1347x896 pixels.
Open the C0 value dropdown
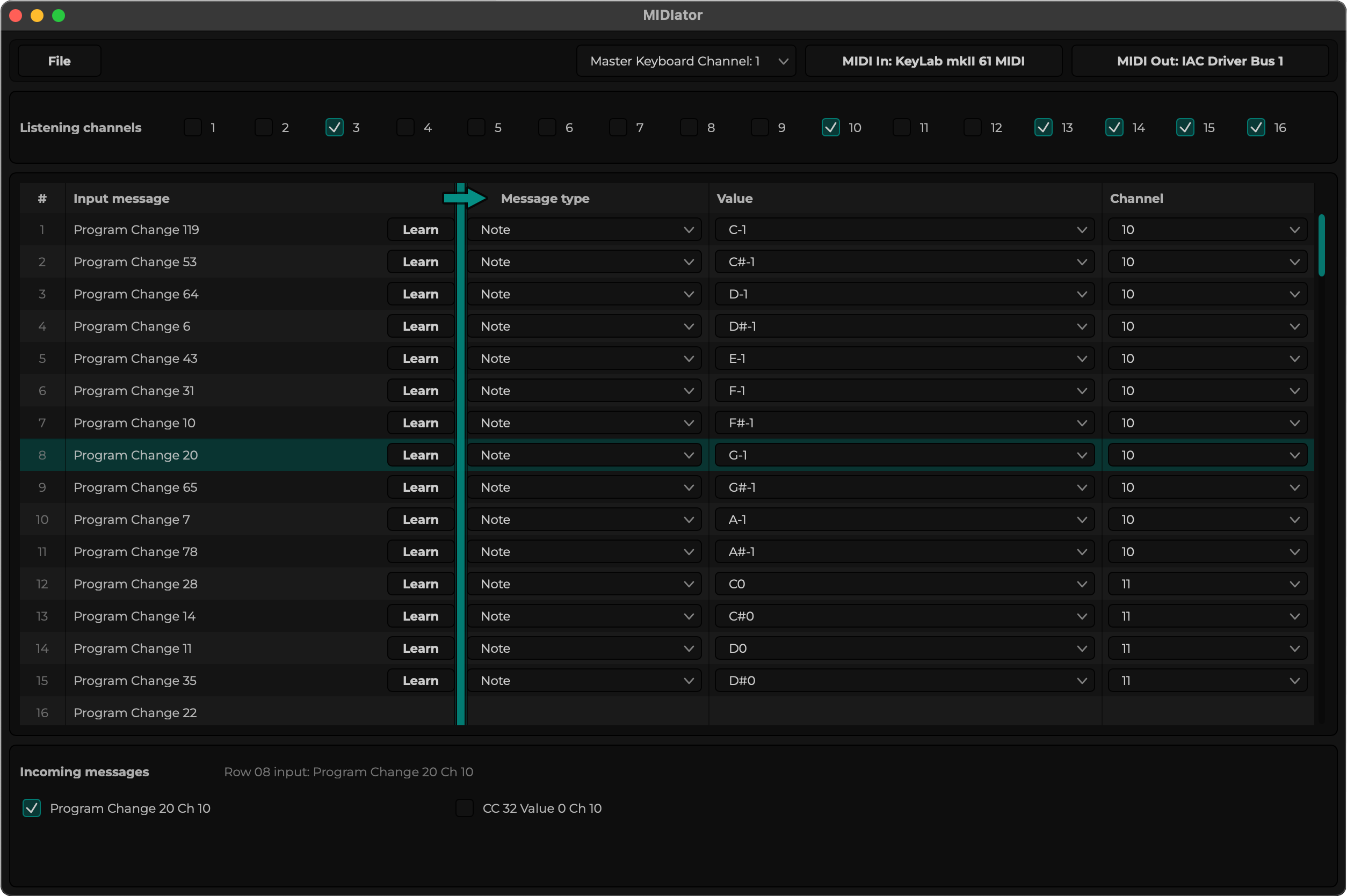pos(904,584)
